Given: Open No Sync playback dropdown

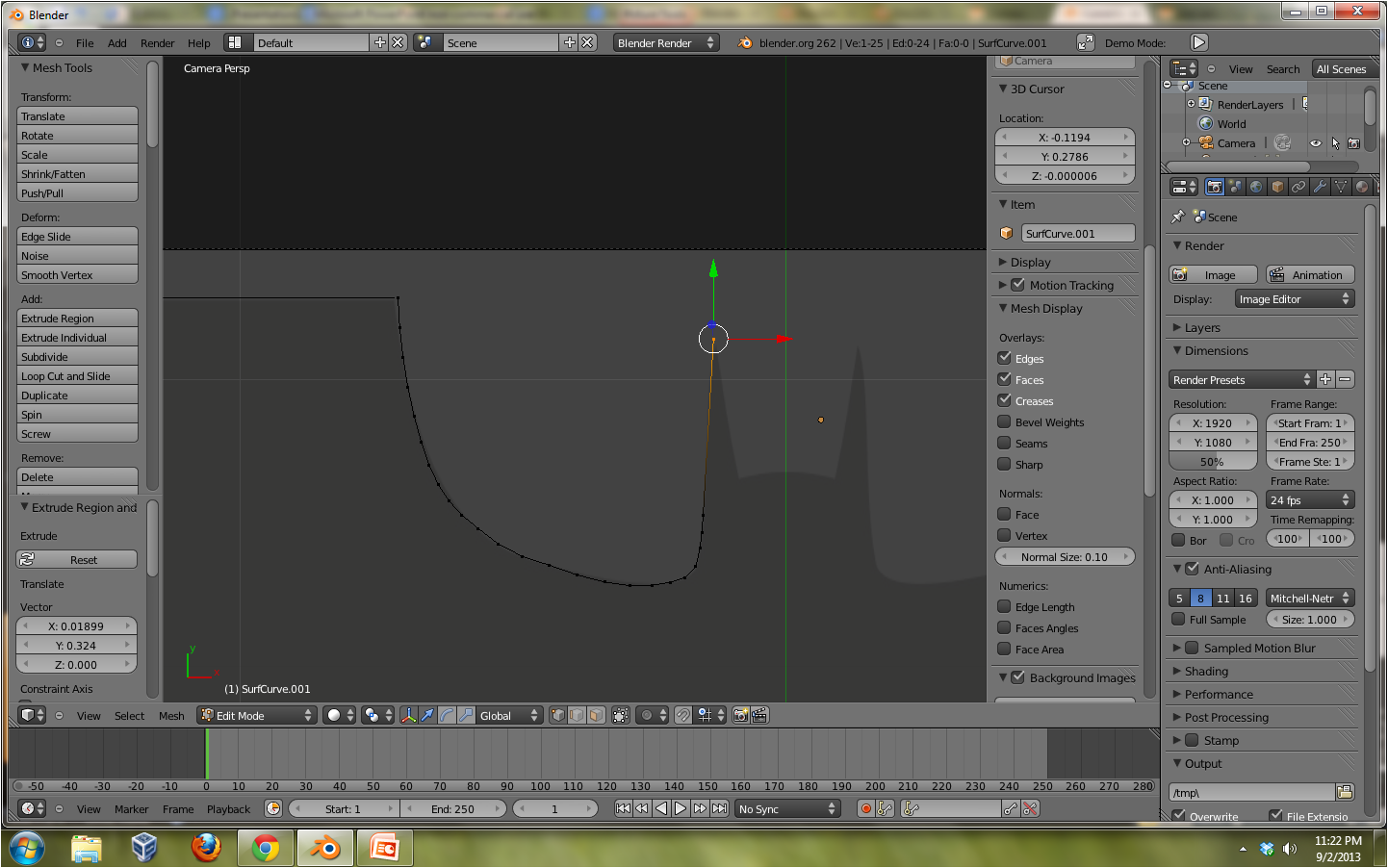Looking at the screenshot, I should point(787,808).
